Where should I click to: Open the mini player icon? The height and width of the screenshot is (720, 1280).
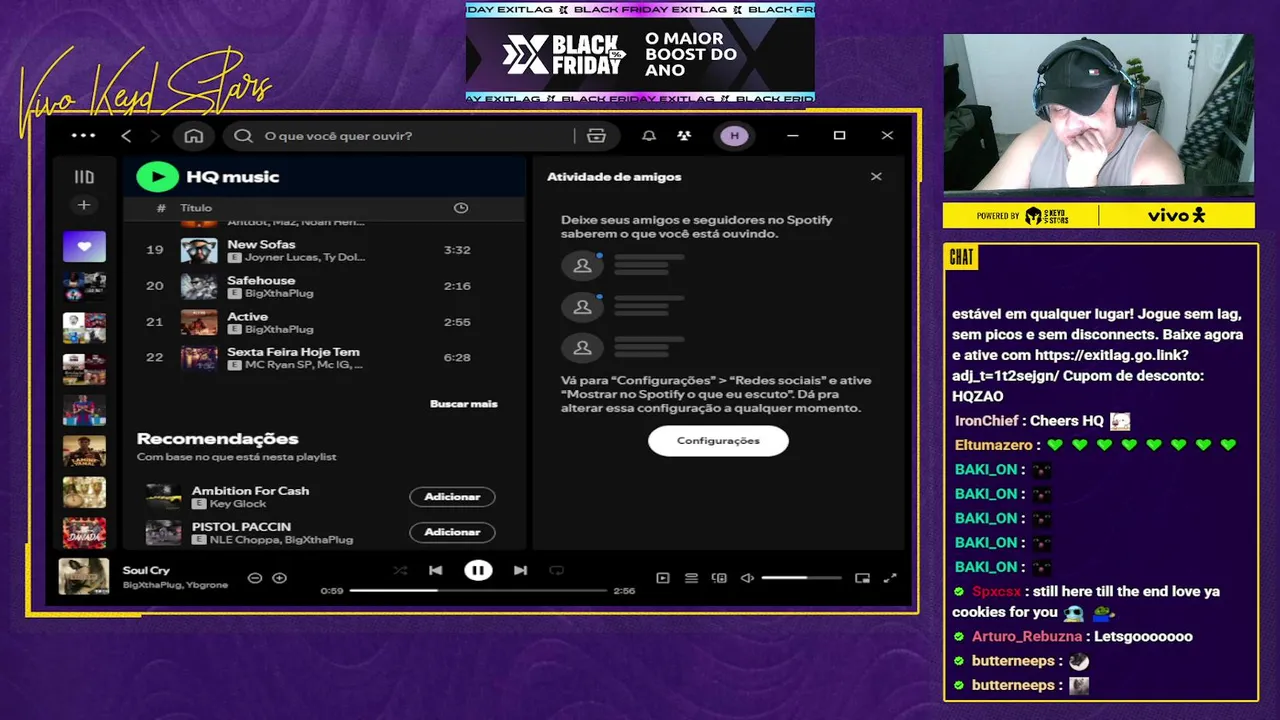tap(862, 578)
